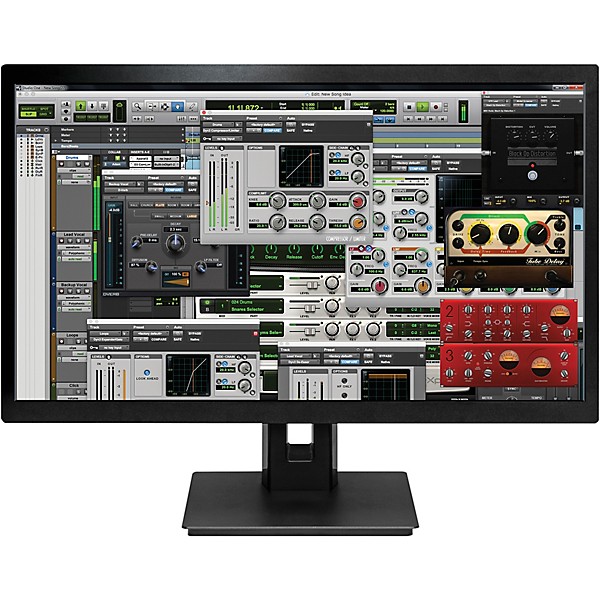Open D-Verb Backup Vocal track selector

[x=120, y=184]
